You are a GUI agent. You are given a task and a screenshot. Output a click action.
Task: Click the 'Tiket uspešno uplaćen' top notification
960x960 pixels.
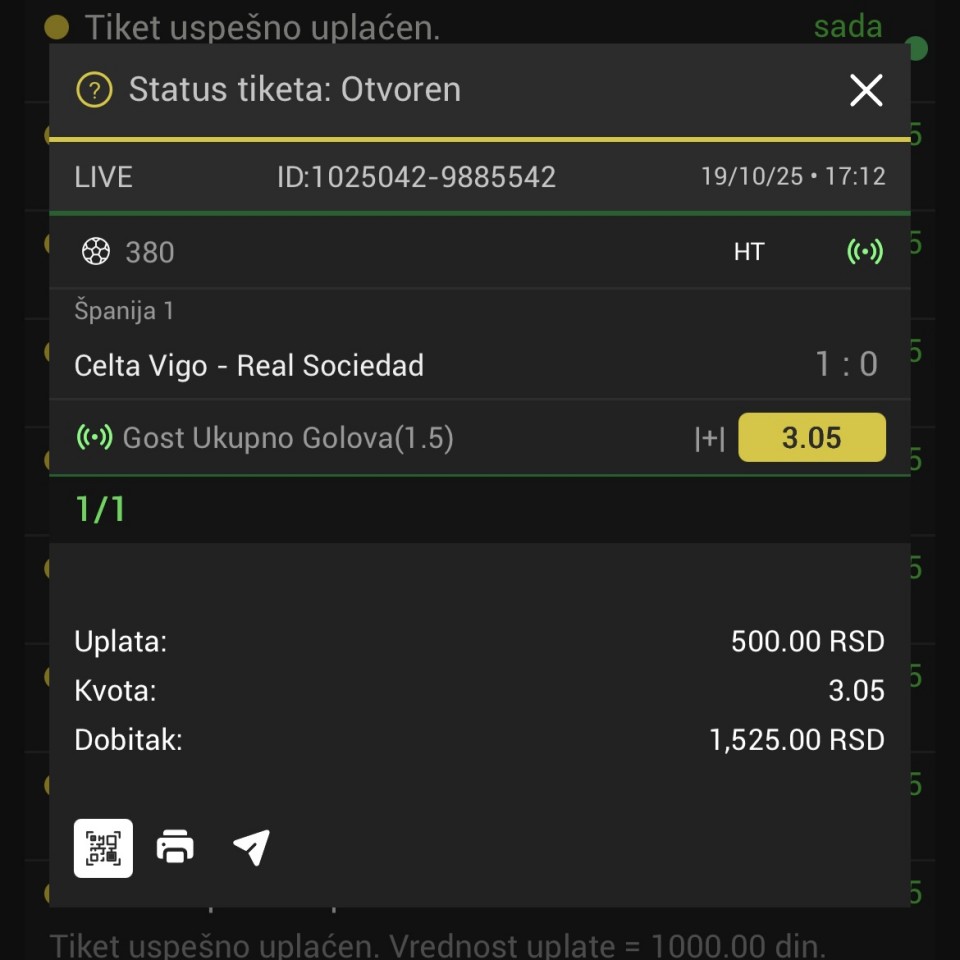(x=262, y=27)
